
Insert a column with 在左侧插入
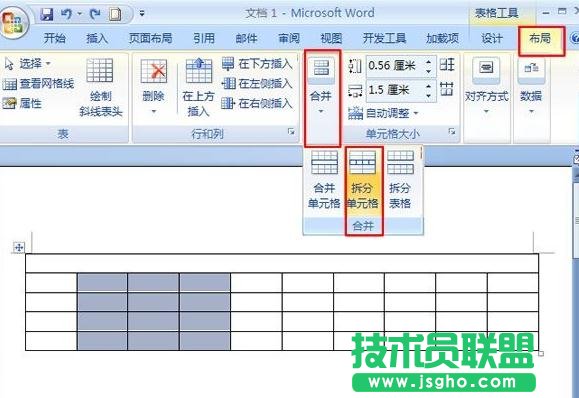(x=257, y=83)
